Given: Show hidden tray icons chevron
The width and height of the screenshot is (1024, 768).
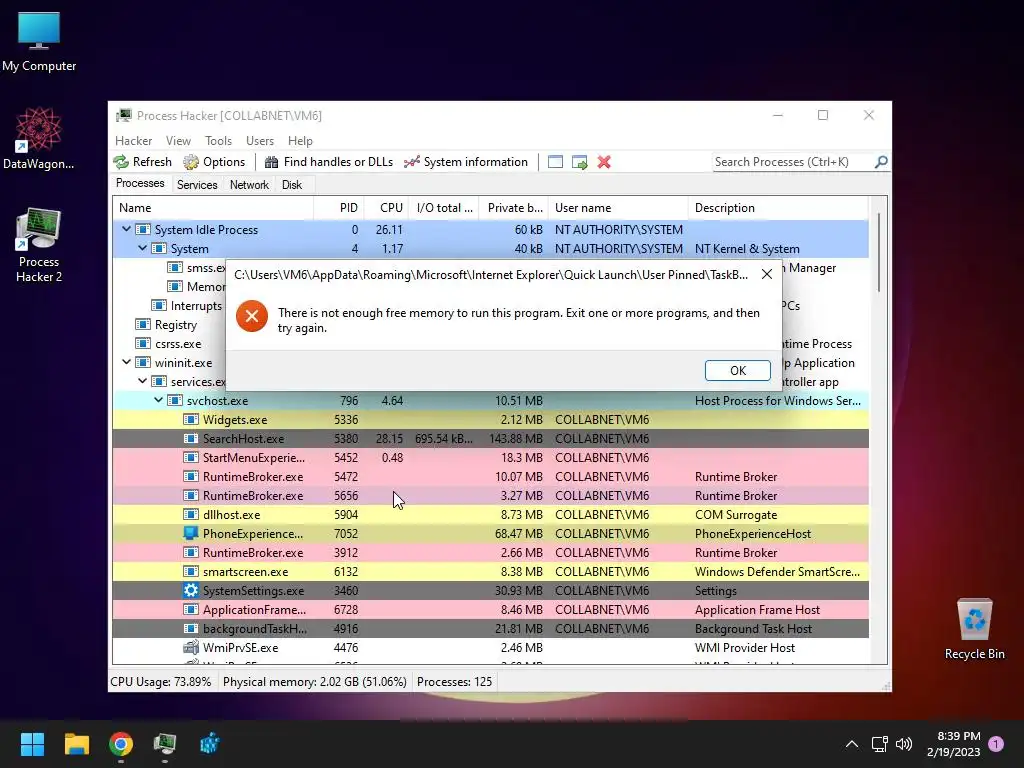Looking at the screenshot, I should coord(852,744).
